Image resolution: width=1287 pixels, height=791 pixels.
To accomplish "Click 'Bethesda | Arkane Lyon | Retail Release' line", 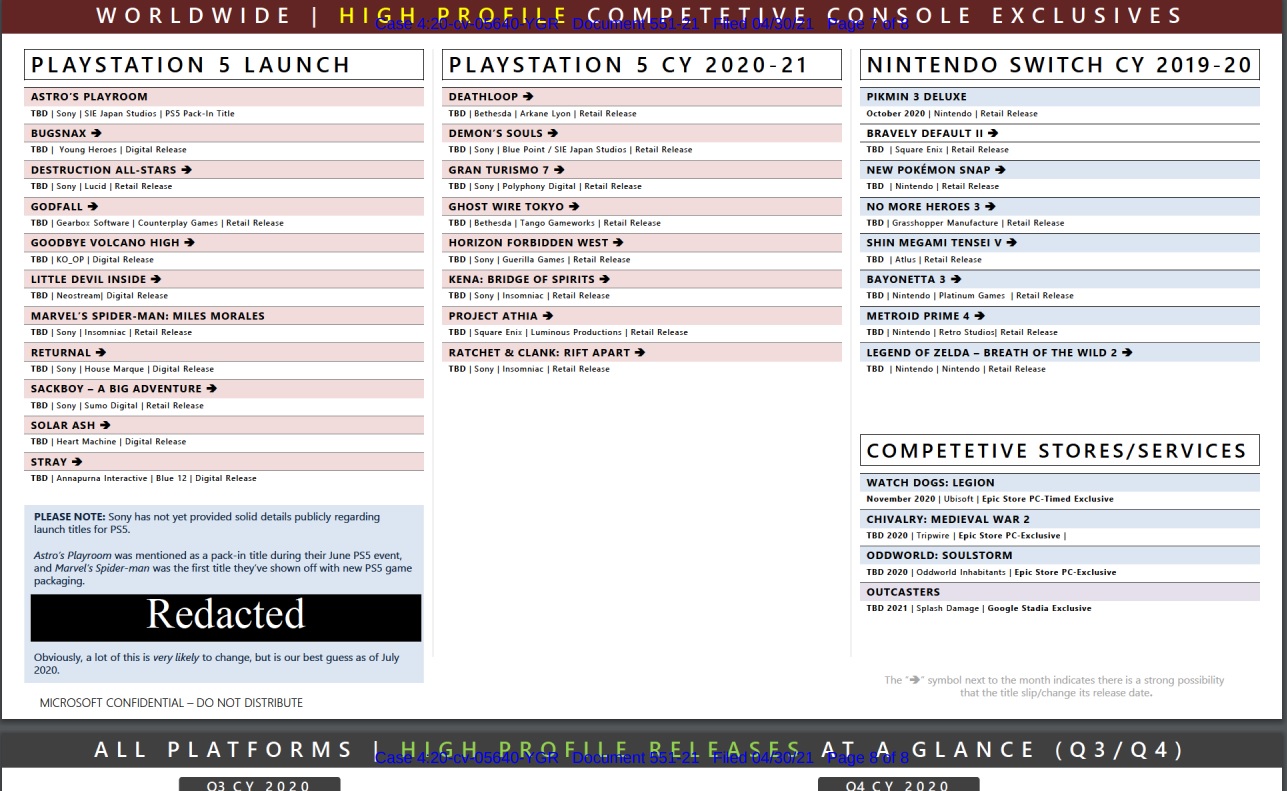I will 542,114.
